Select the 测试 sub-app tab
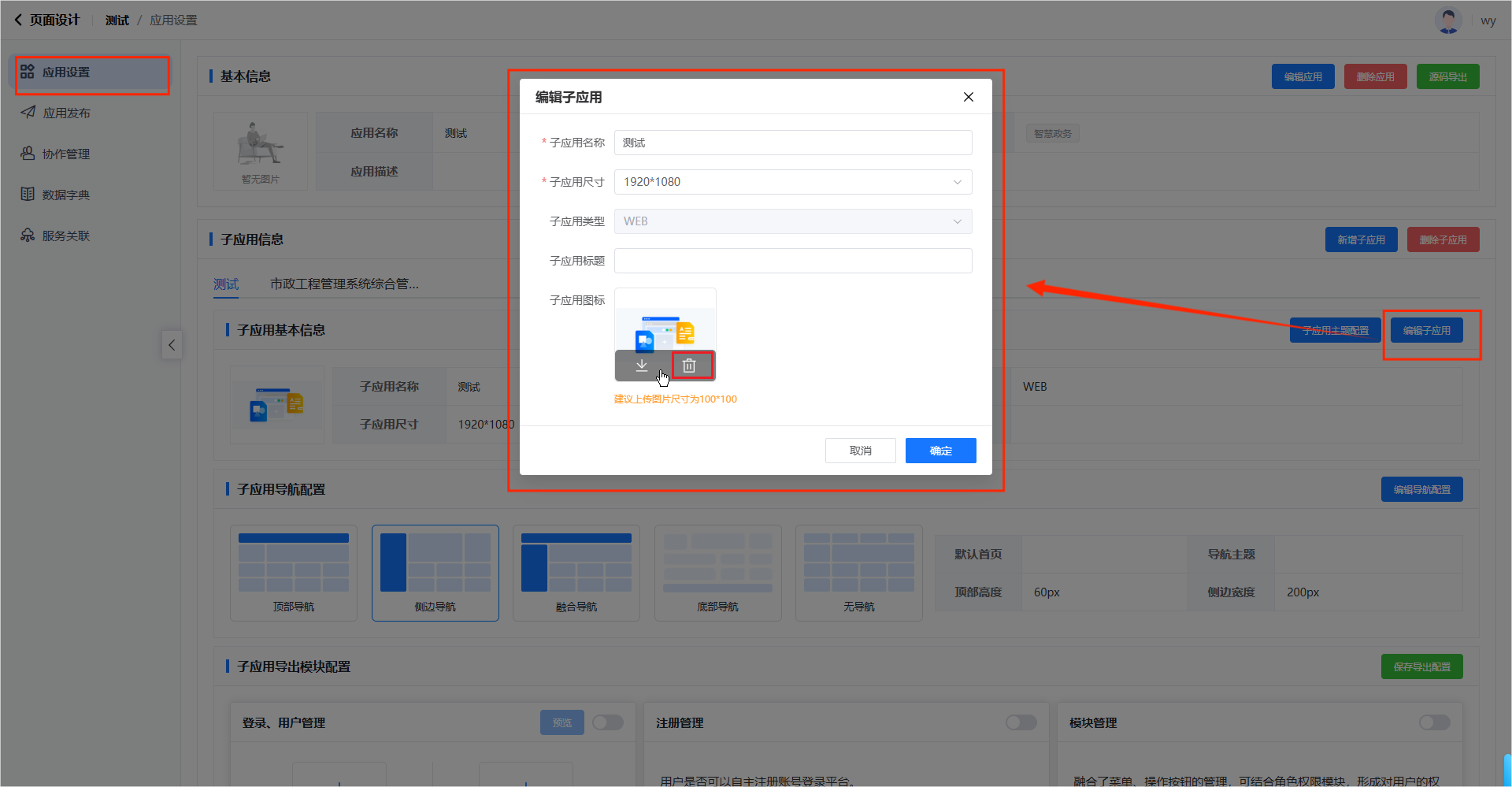 click(x=226, y=284)
